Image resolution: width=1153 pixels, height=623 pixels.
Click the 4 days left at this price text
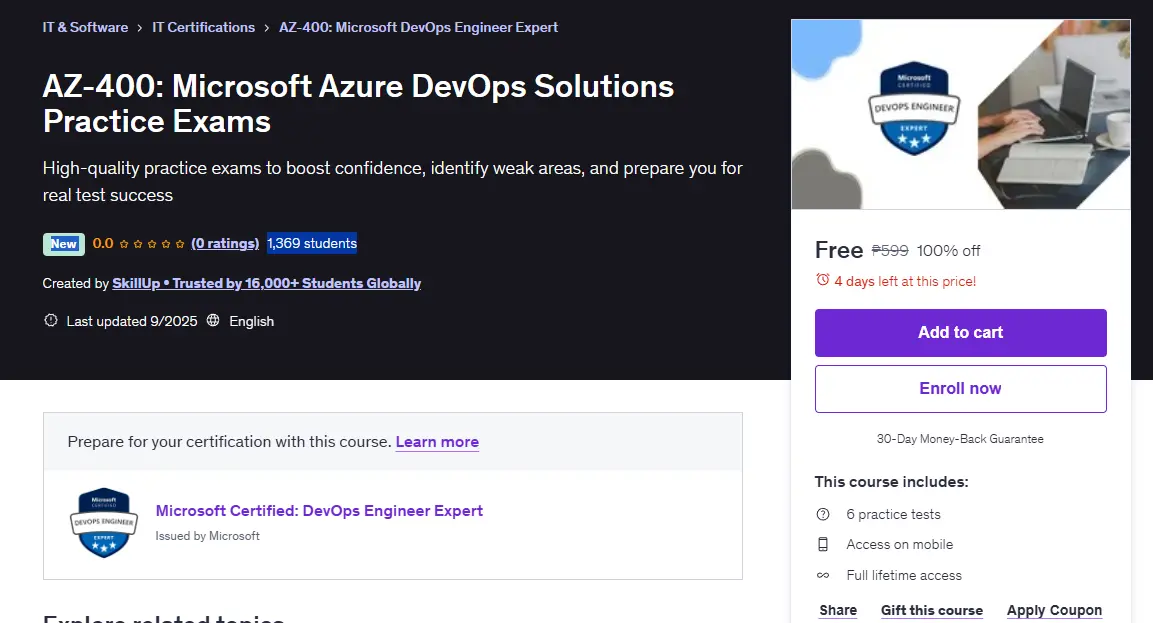905,281
